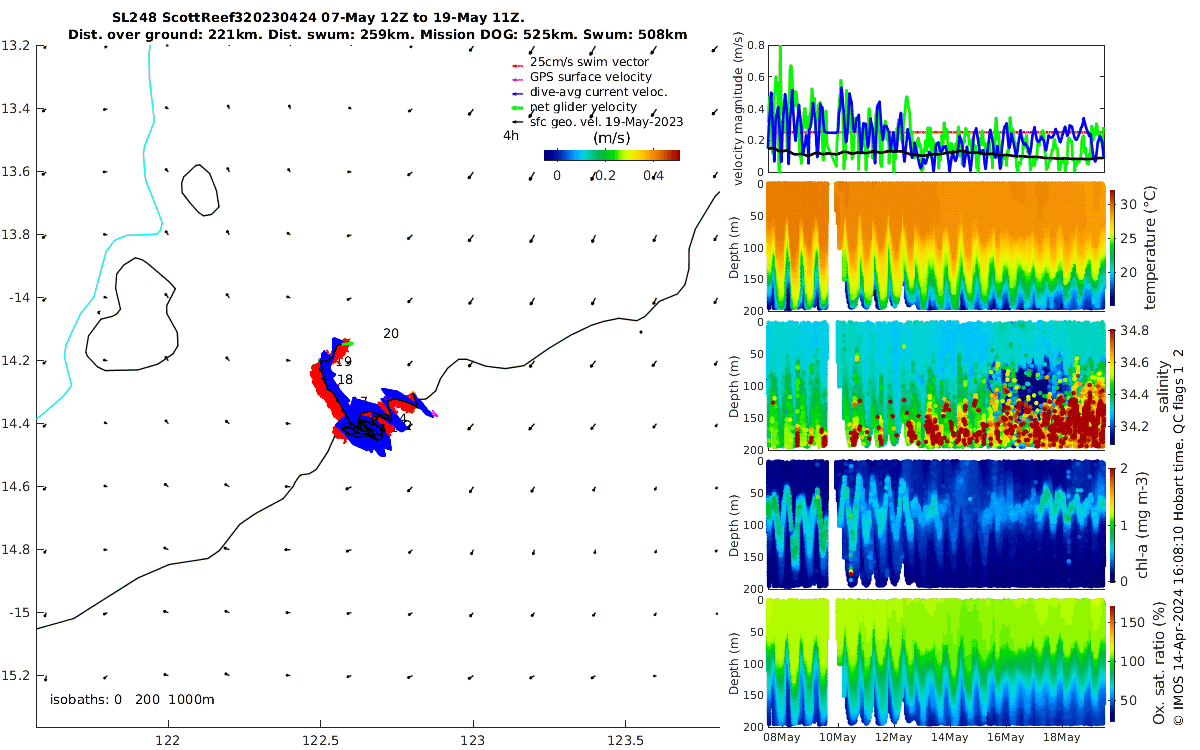Click the temperature depth section panel
This screenshot has height=750, width=1200.
point(935,246)
